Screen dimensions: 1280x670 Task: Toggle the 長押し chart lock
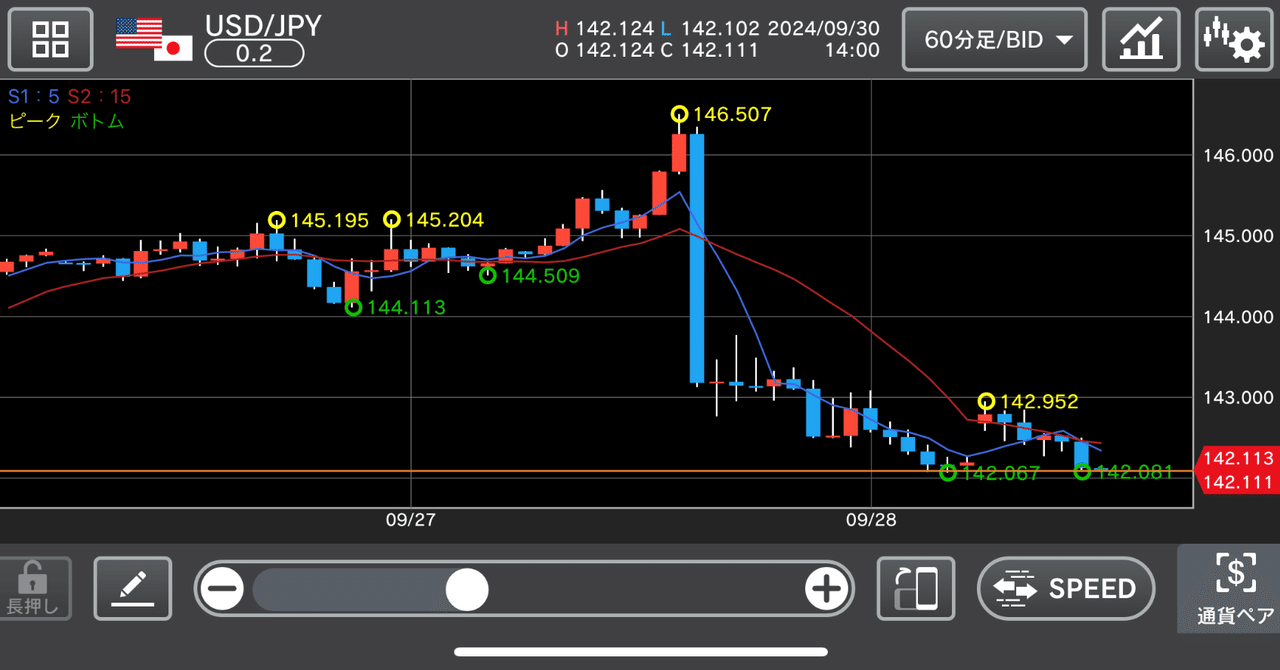tap(35, 589)
